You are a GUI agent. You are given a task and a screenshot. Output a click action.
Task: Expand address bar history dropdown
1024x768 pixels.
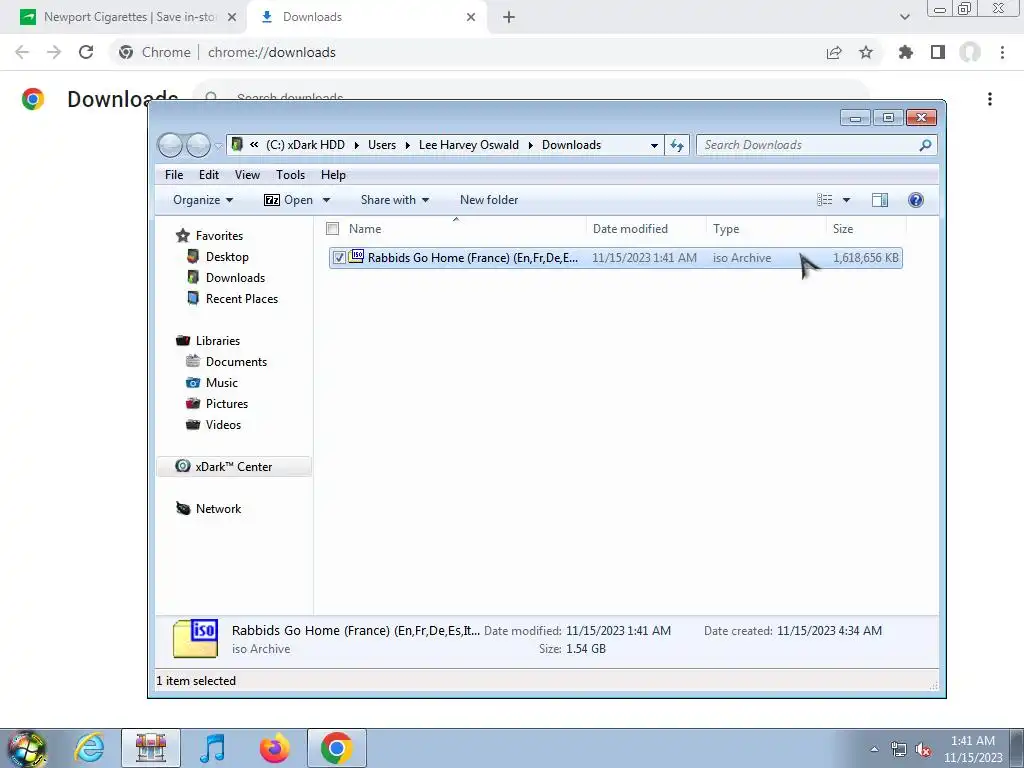654,145
